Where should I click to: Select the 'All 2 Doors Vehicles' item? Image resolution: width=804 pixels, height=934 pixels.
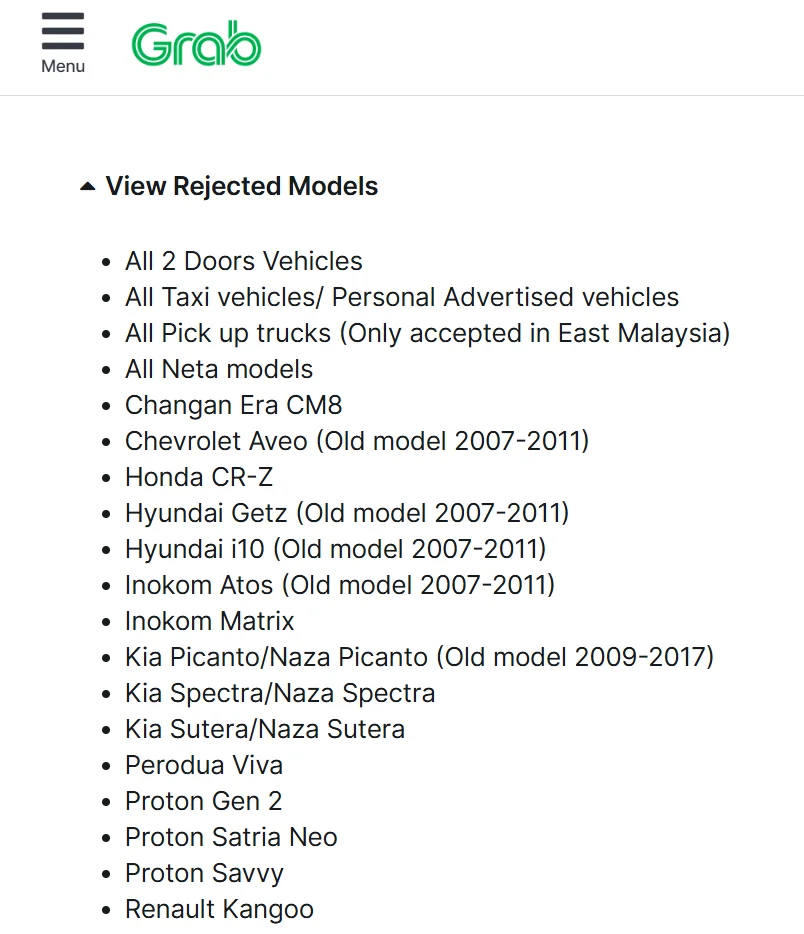[x=243, y=262]
